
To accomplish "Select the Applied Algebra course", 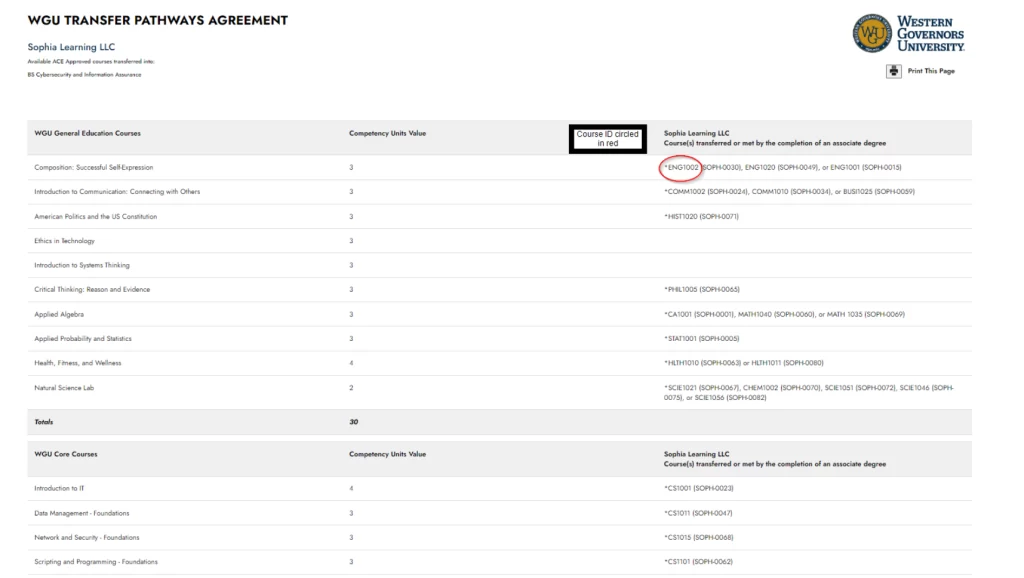I will (59, 314).
